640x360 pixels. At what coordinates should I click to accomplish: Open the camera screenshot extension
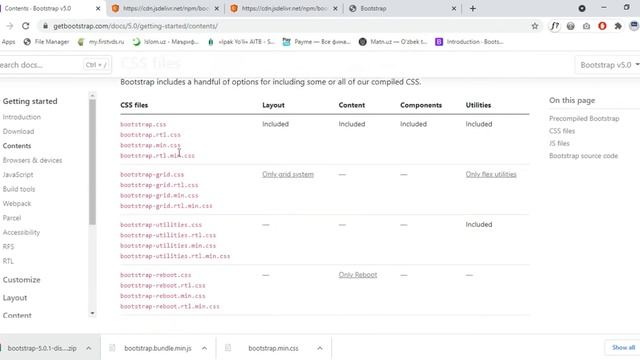[586, 26]
